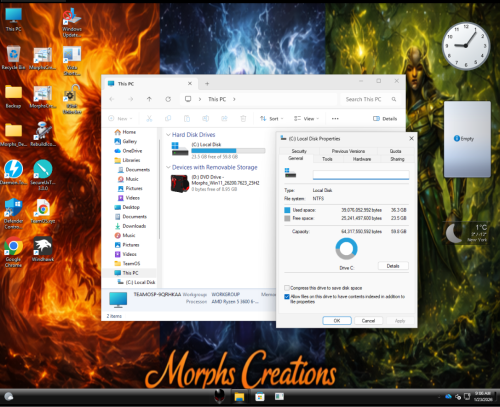Viewport: 500px width, 407px height.
Task: Open Google Chrome desktop shortcut
Action: [x=13, y=252]
